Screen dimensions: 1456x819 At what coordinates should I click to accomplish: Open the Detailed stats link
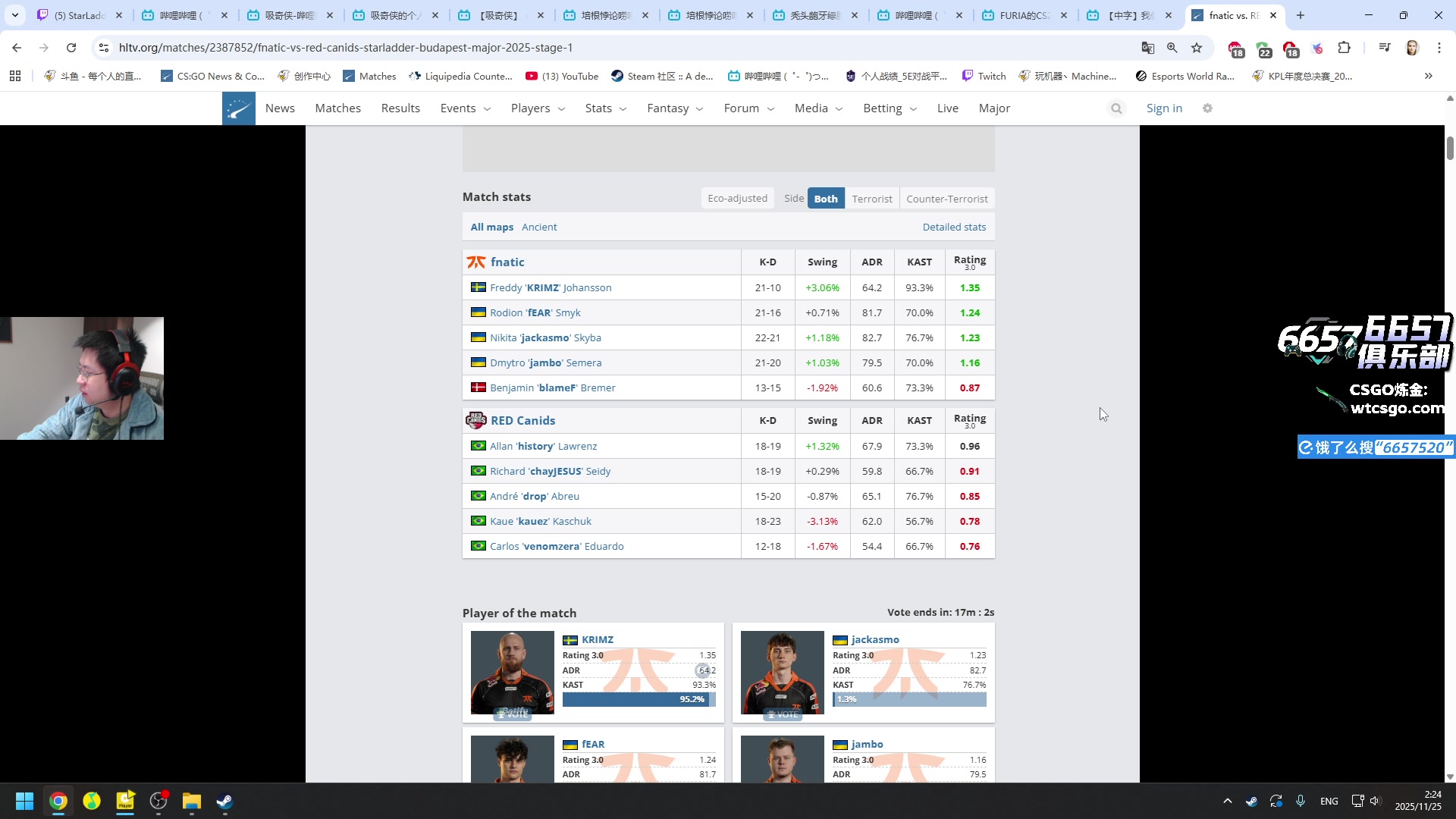pos(953,227)
